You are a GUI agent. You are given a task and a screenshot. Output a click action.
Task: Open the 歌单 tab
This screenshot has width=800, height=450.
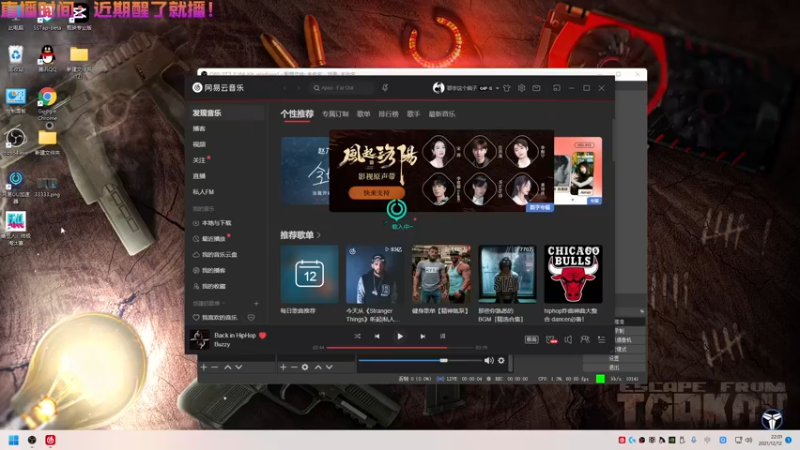(363, 114)
